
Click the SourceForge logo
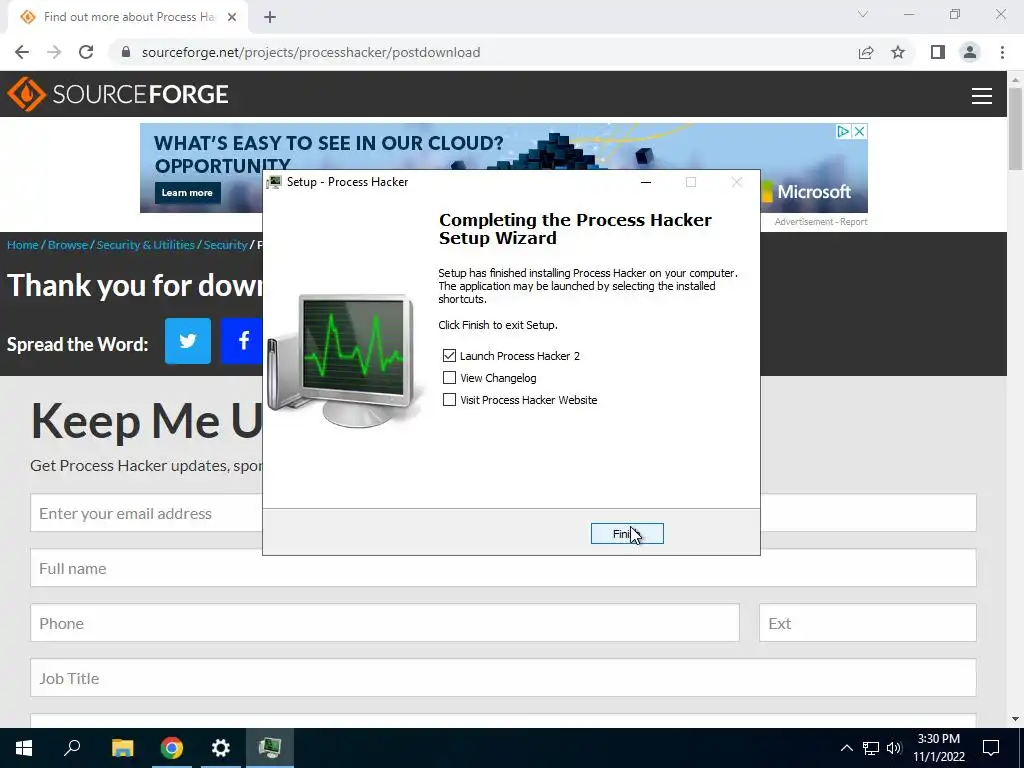(x=118, y=94)
